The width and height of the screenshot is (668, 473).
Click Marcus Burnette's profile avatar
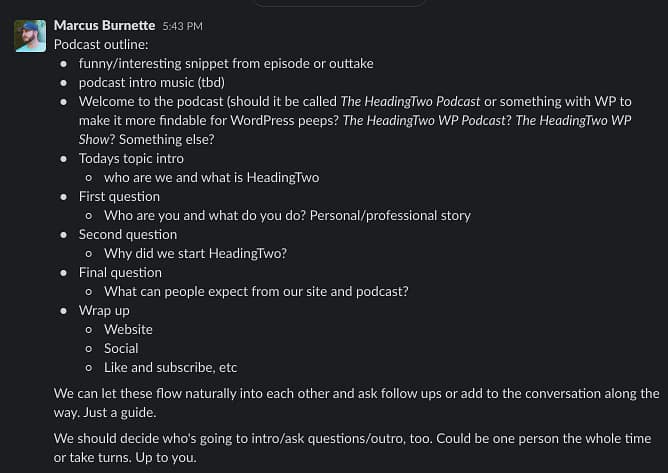tap(30, 36)
